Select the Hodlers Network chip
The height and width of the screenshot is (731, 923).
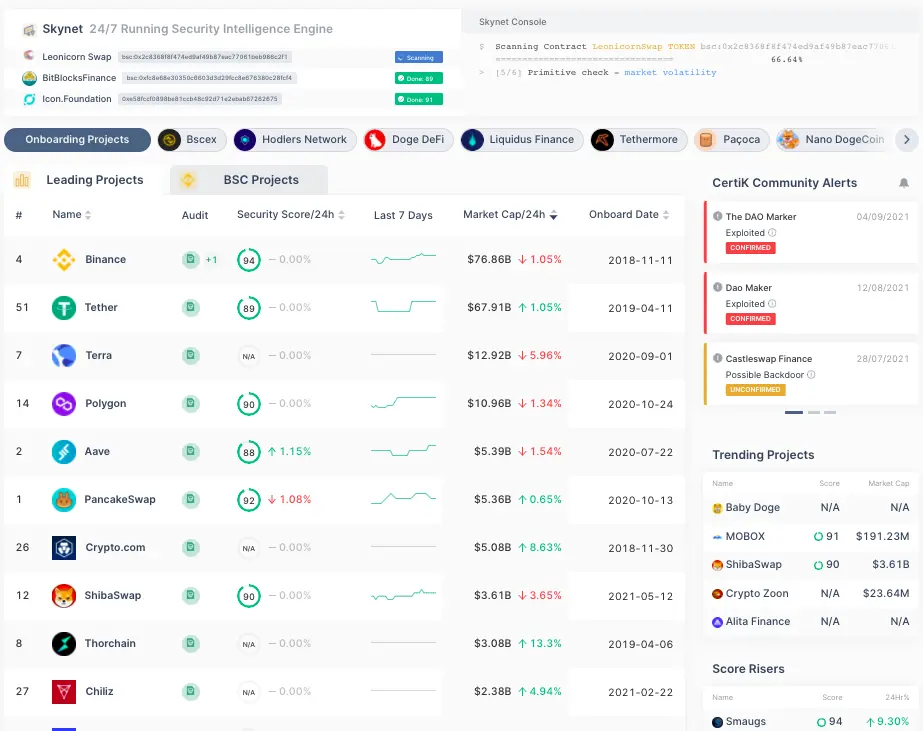pyautogui.click(x=295, y=140)
